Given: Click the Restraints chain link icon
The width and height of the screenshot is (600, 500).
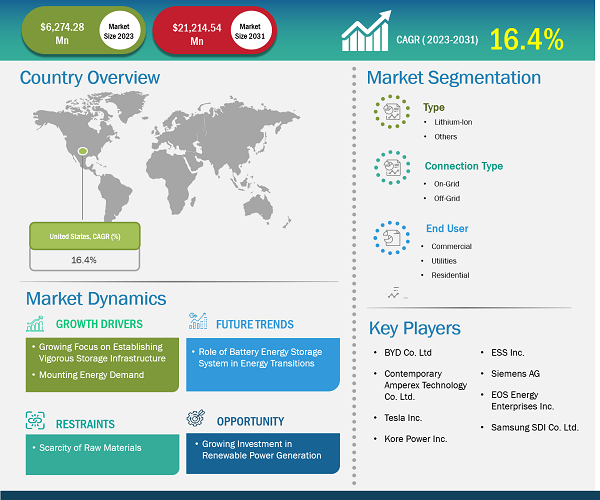Looking at the screenshot, I should pyautogui.click(x=35, y=420).
